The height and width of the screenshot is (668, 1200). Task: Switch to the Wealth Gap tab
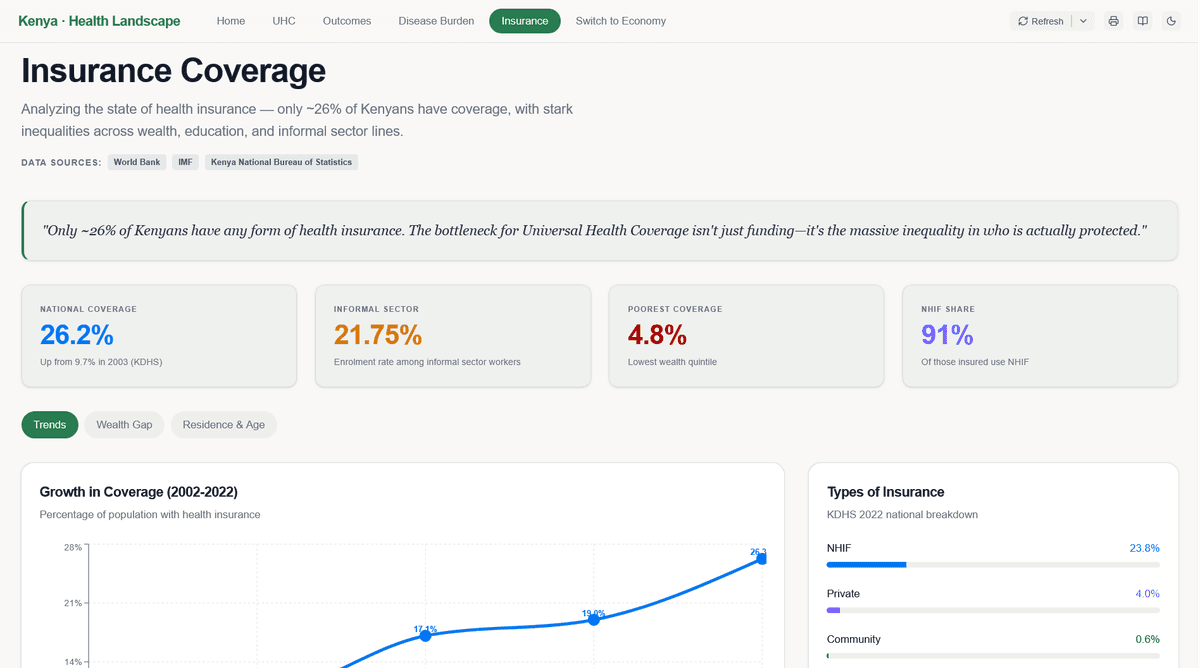click(x=124, y=425)
